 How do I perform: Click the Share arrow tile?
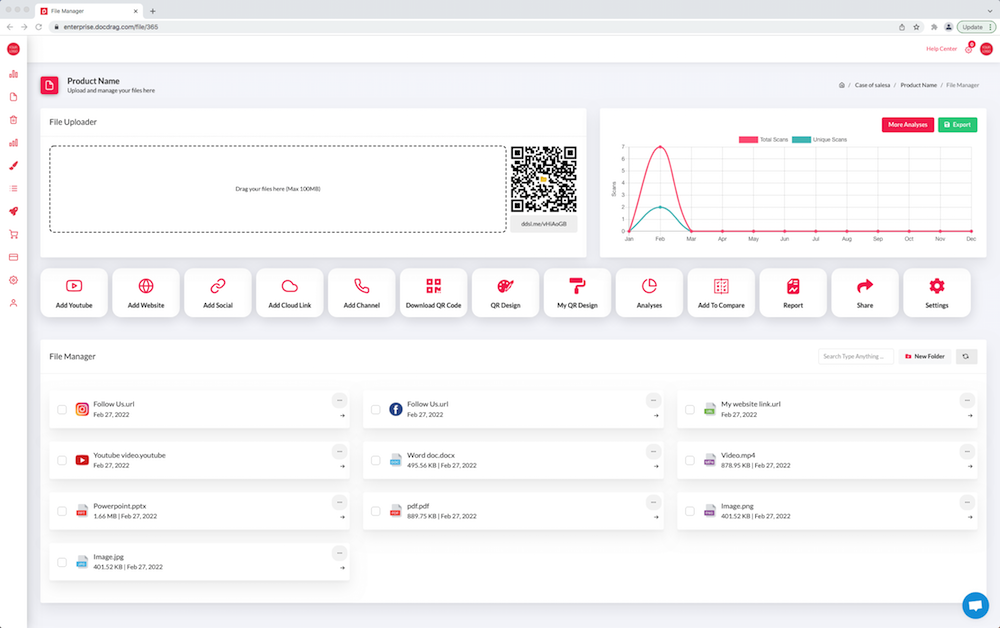coord(865,293)
